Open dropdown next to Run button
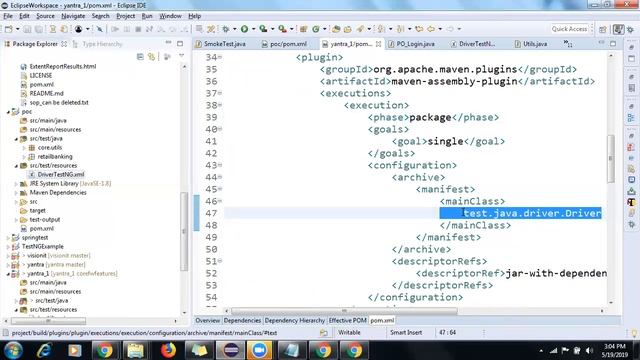This screenshot has width=640, height=360. point(253,29)
